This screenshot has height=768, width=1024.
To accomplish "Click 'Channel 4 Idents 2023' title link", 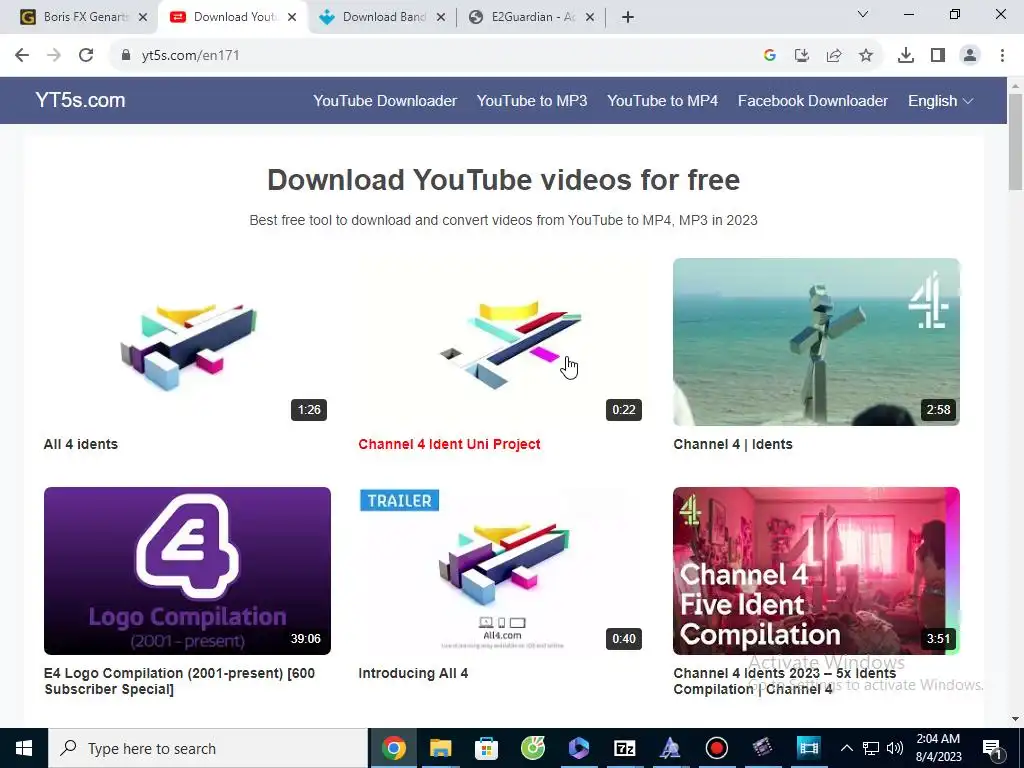I will pos(785,681).
